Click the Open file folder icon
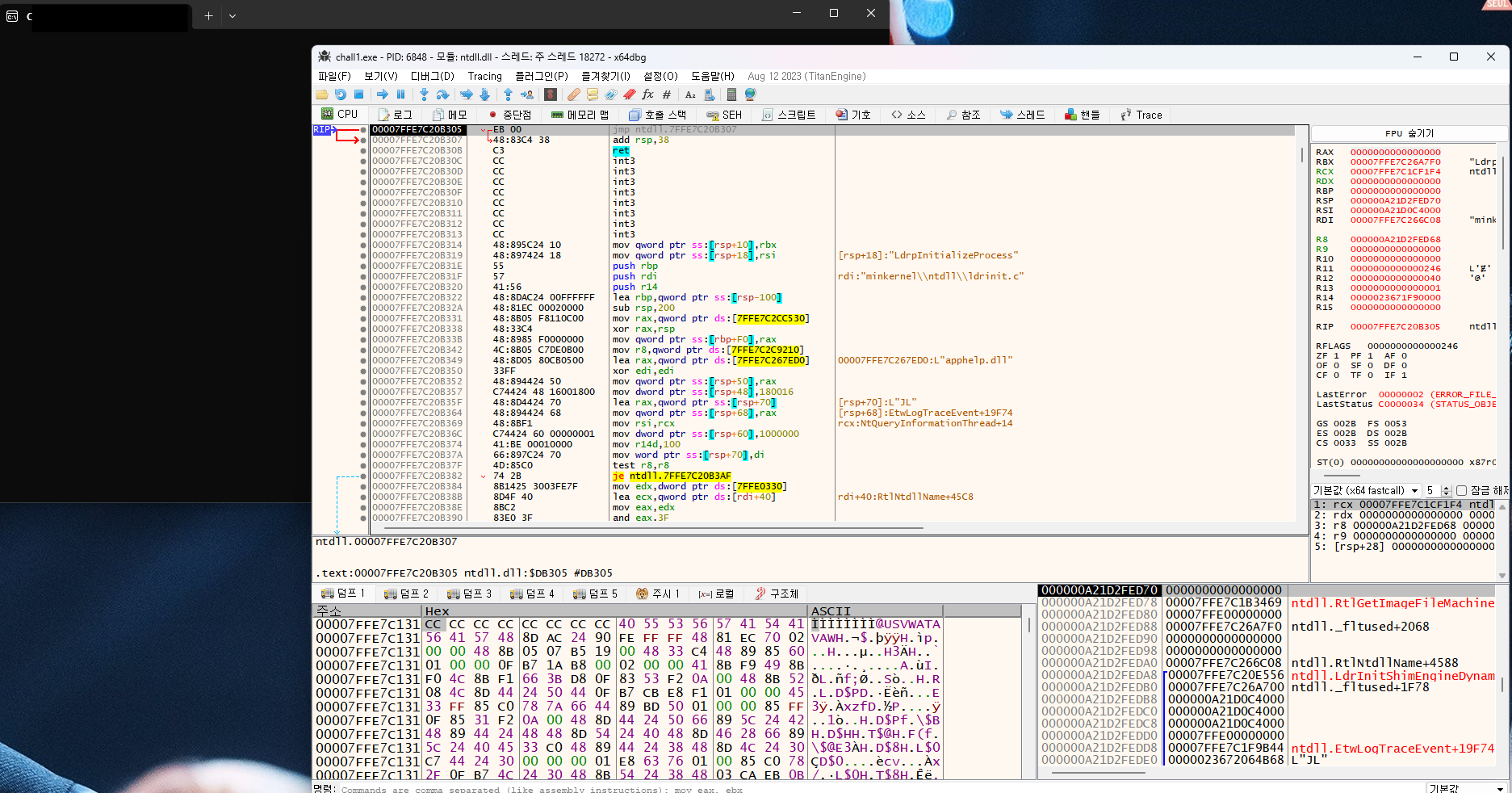The image size is (1512, 793). tap(322, 94)
